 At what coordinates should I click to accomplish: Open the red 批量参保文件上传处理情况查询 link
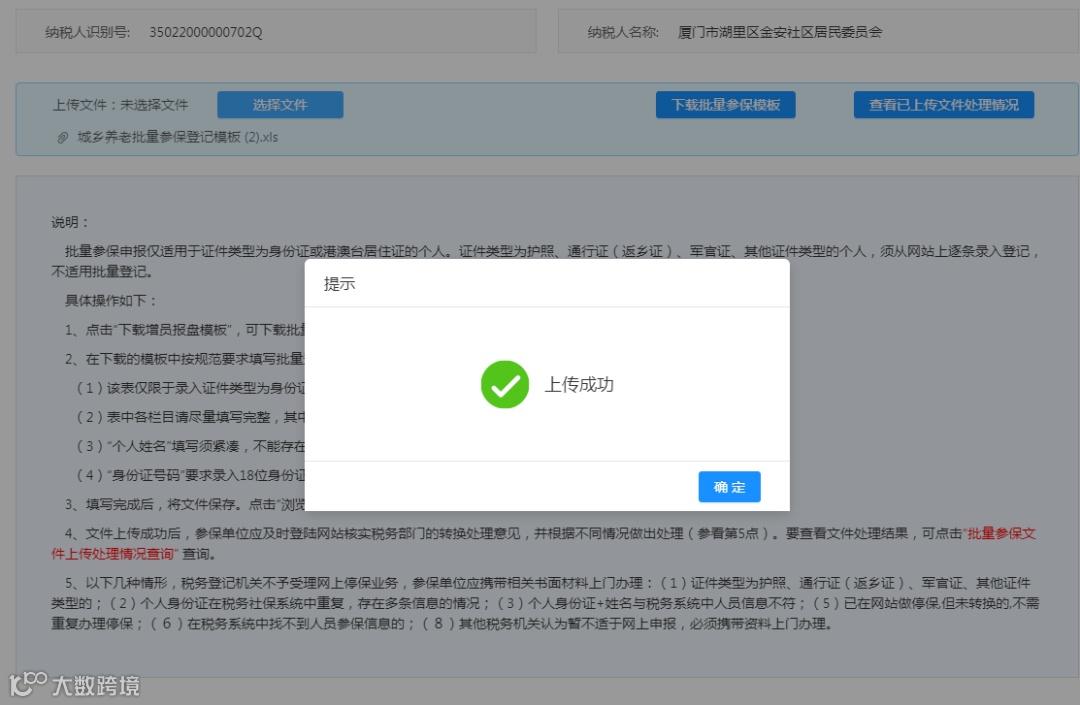[543, 543]
